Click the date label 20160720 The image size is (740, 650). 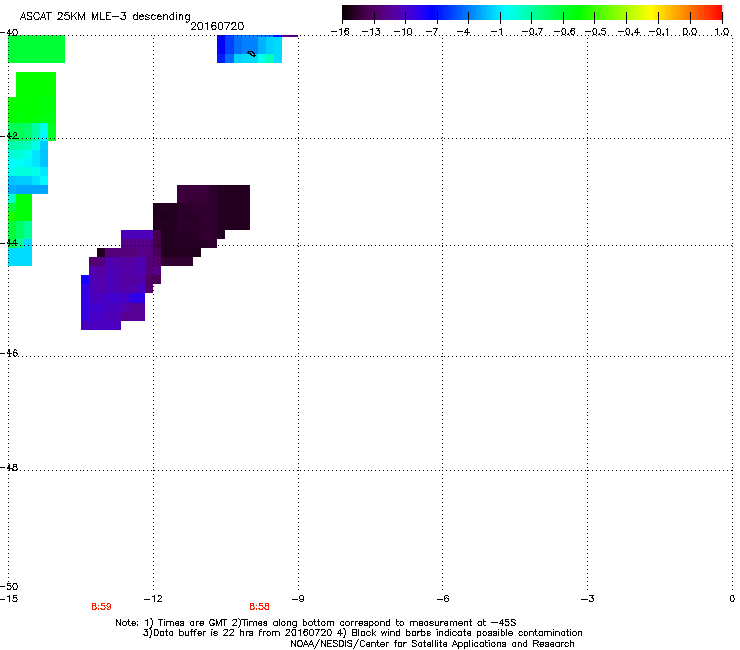[217, 26]
